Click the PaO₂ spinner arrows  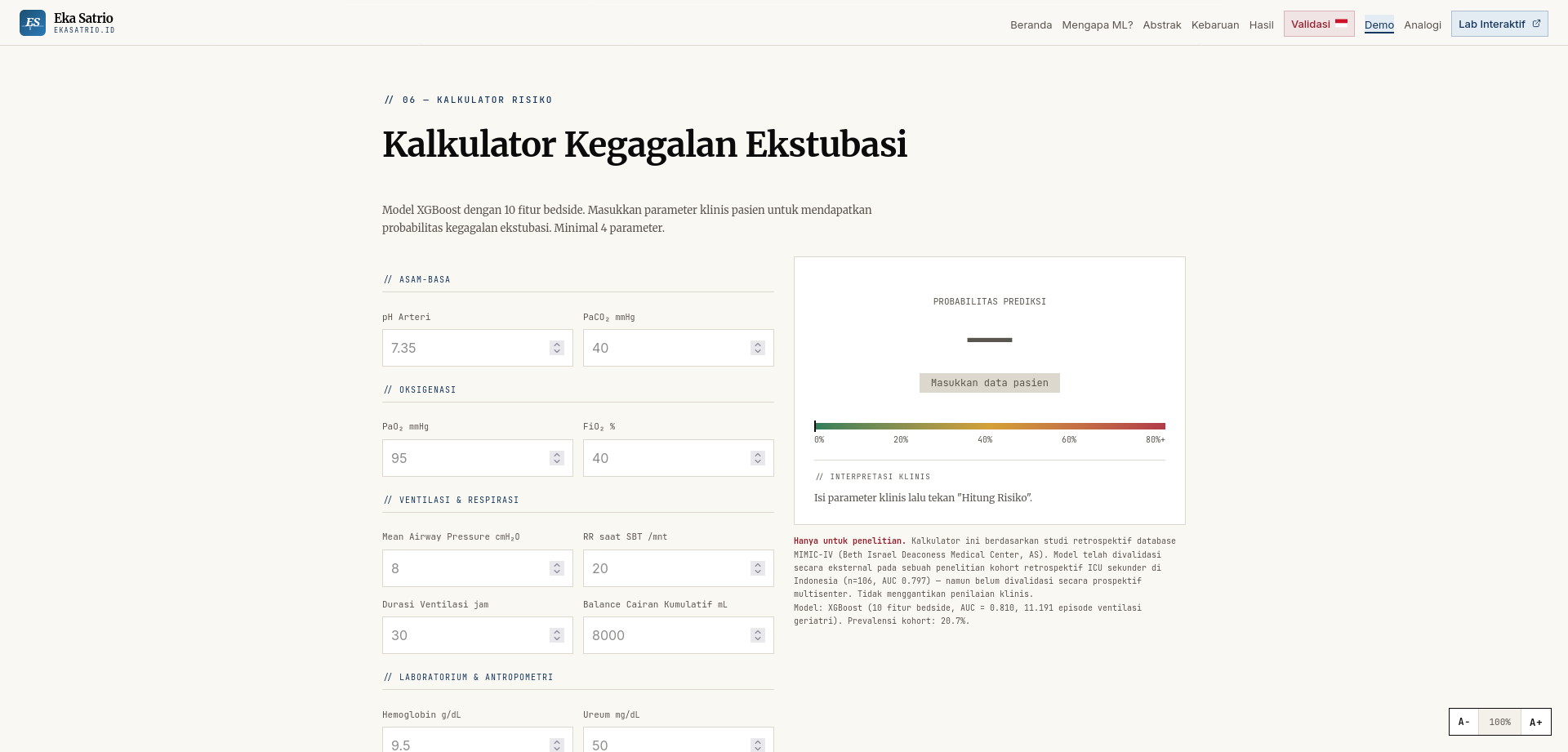point(557,458)
